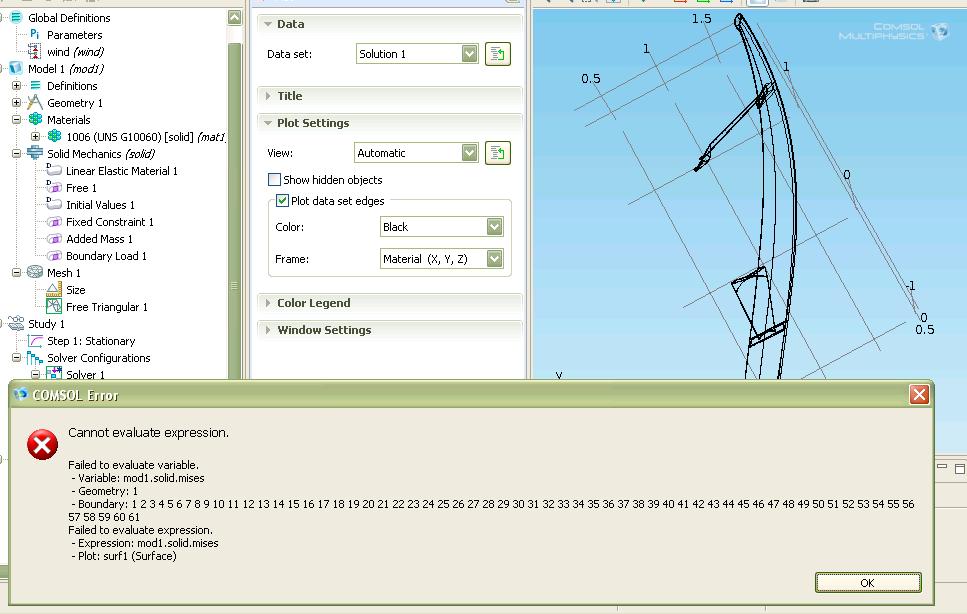Click the Free Triangular 1 mesh icon
The image size is (967, 614).
[x=54, y=307]
